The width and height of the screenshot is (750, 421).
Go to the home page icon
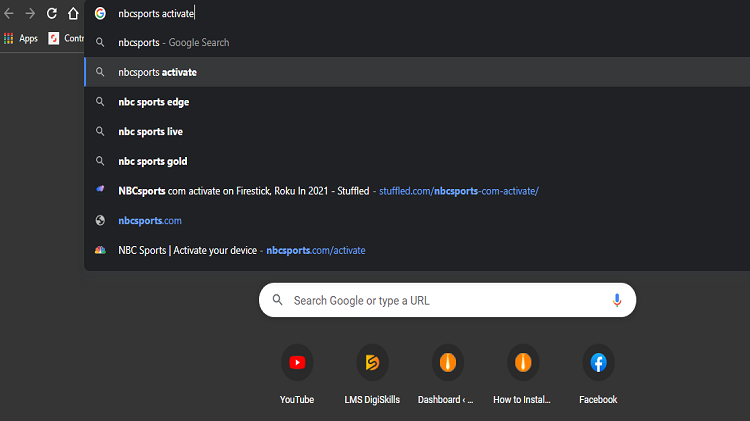73,13
